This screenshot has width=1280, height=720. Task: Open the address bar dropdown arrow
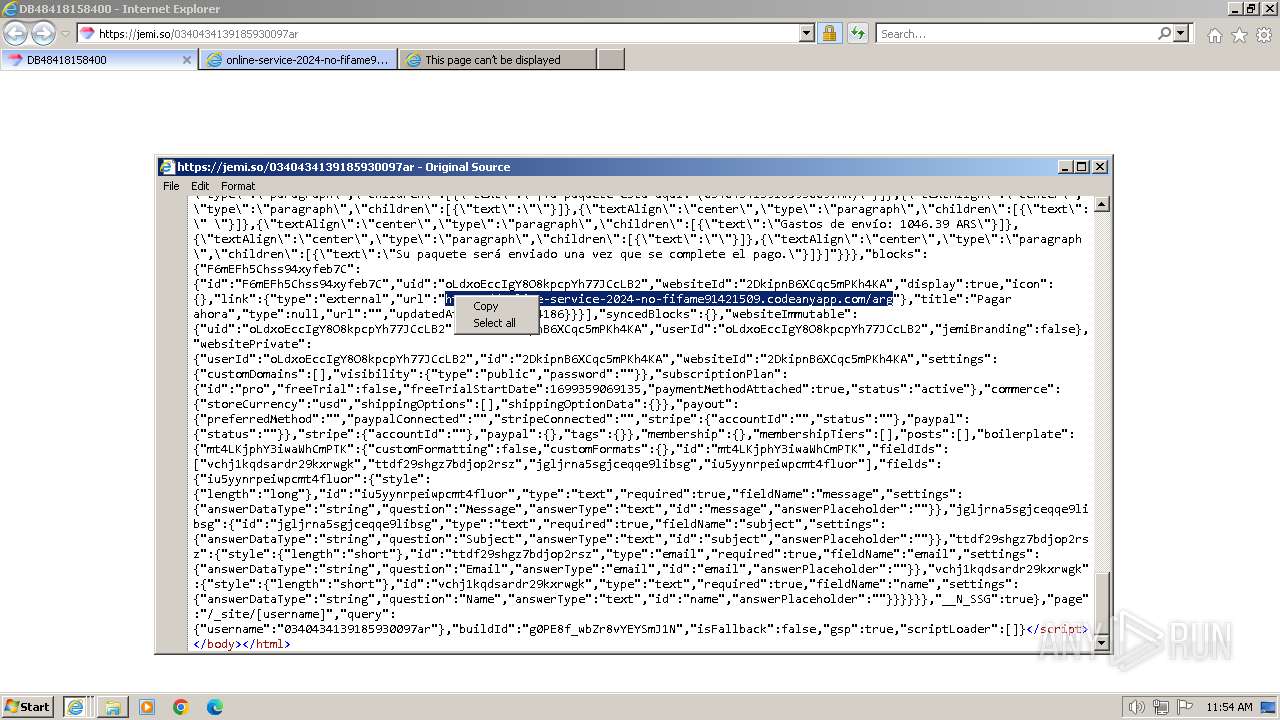807,33
